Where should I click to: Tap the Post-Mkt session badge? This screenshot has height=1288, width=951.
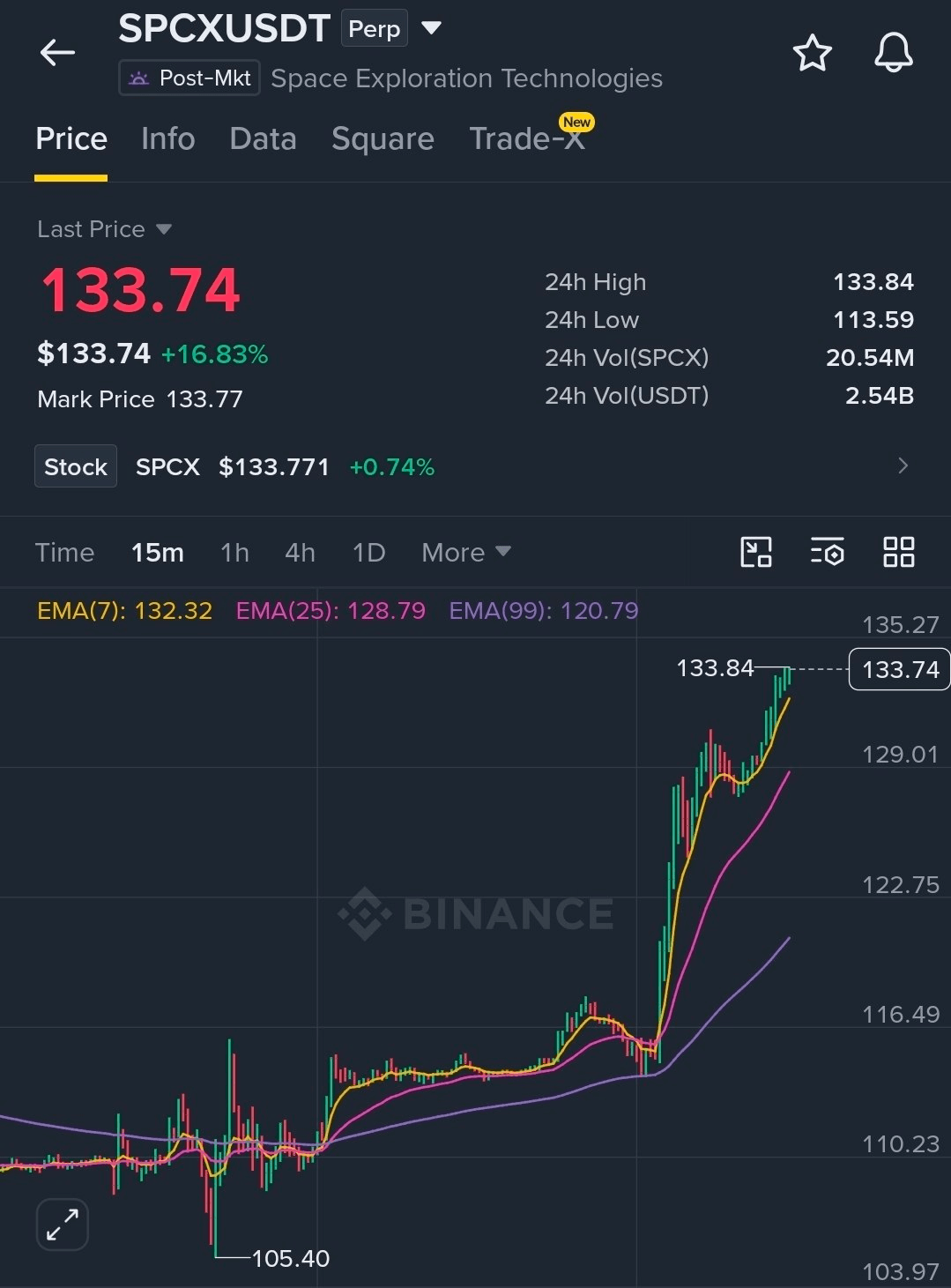[x=189, y=78]
